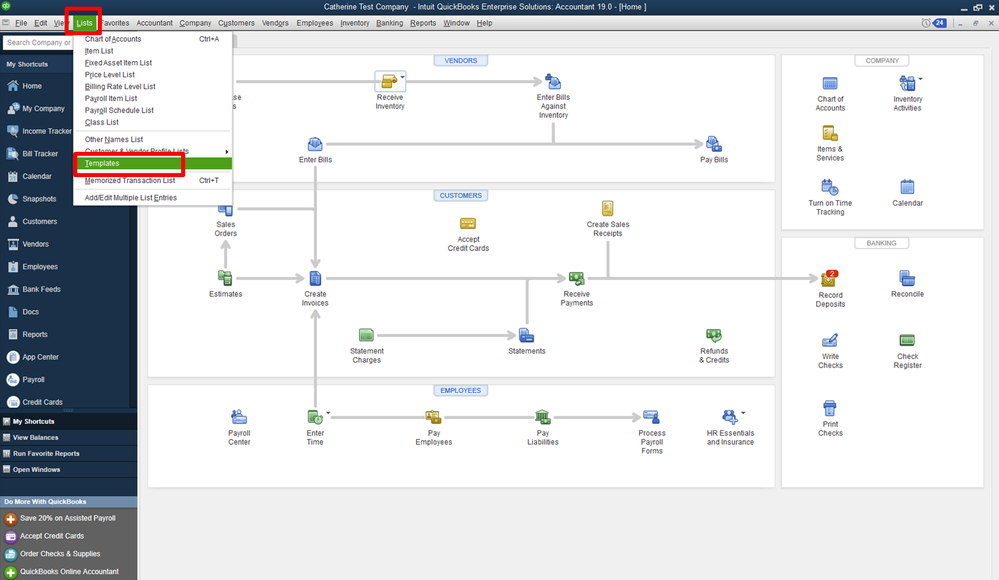
Task: Click the Record Deposits icon
Action: (x=830, y=279)
